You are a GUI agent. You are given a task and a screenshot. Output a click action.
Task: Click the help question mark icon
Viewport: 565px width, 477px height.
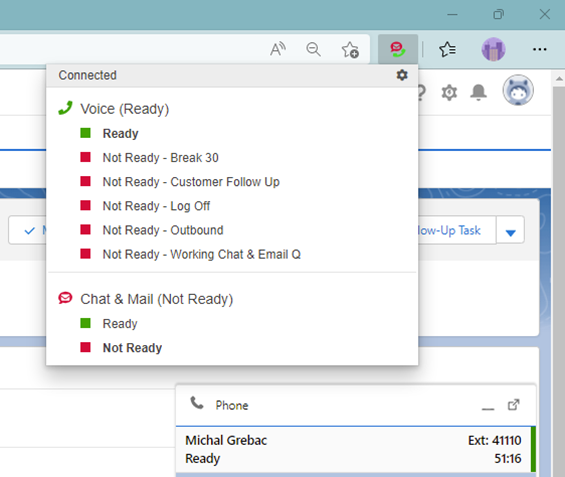pyautogui.click(x=422, y=93)
